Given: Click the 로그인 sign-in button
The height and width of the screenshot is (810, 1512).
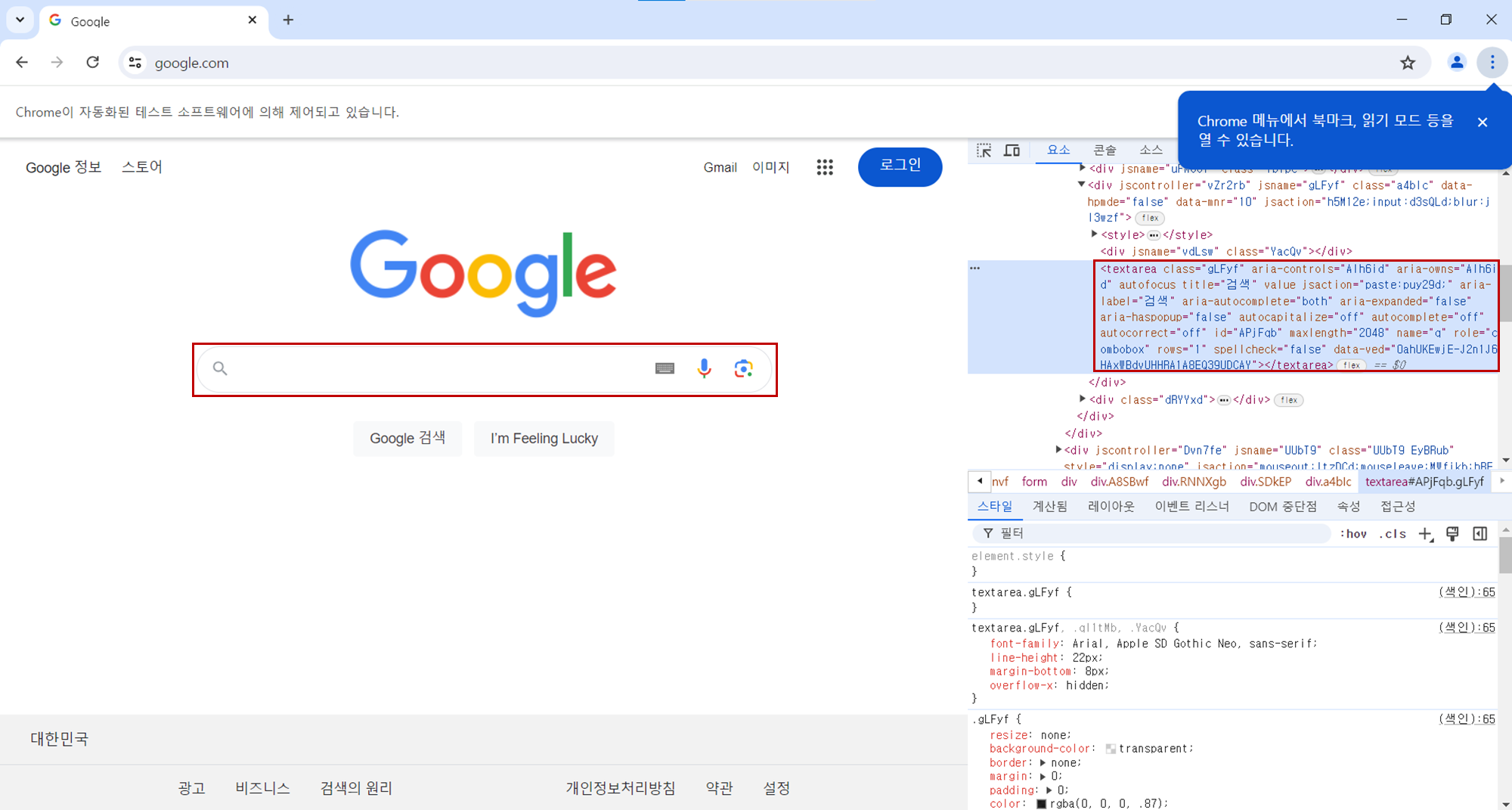Looking at the screenshot, I should 900,167.
